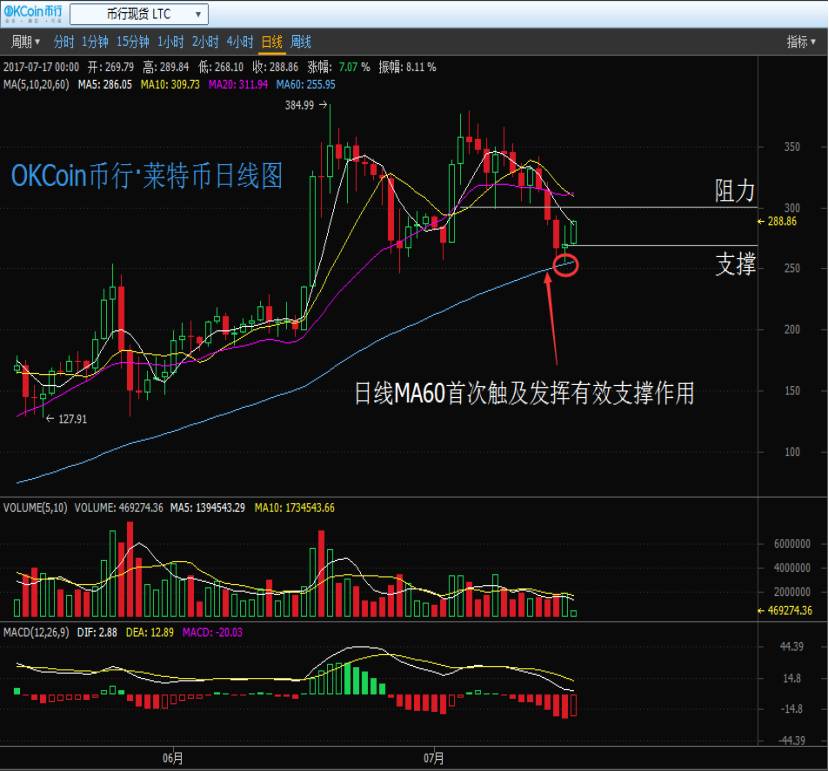Select the 15分钟 timeframe tab

point(133,42)
